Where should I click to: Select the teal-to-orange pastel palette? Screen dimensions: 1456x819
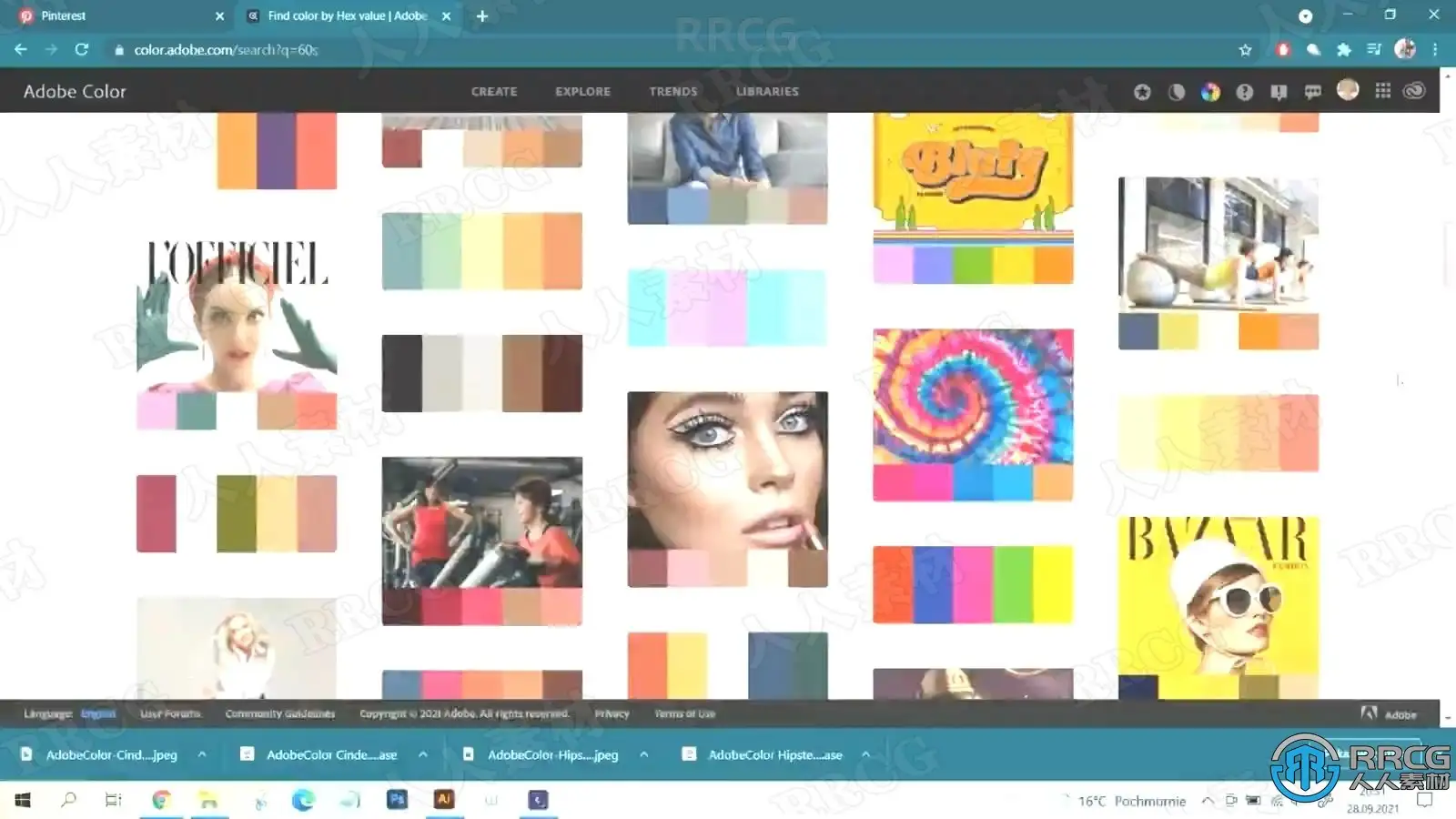click(482, 251)
